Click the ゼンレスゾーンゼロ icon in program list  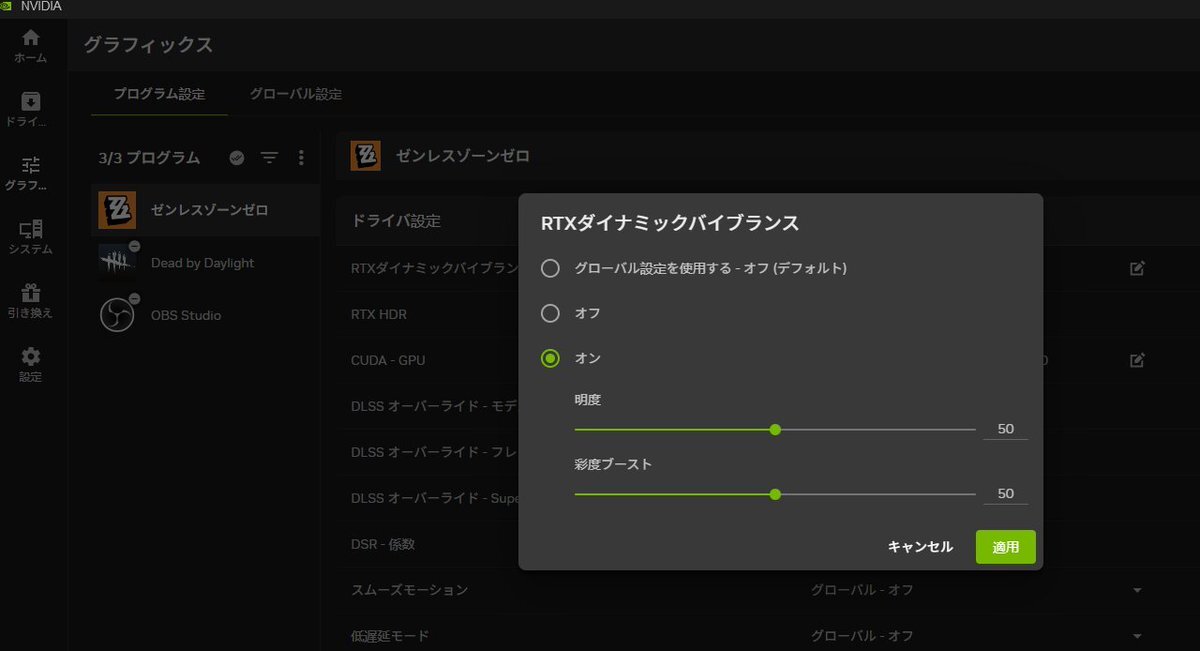tap(117, 210)
